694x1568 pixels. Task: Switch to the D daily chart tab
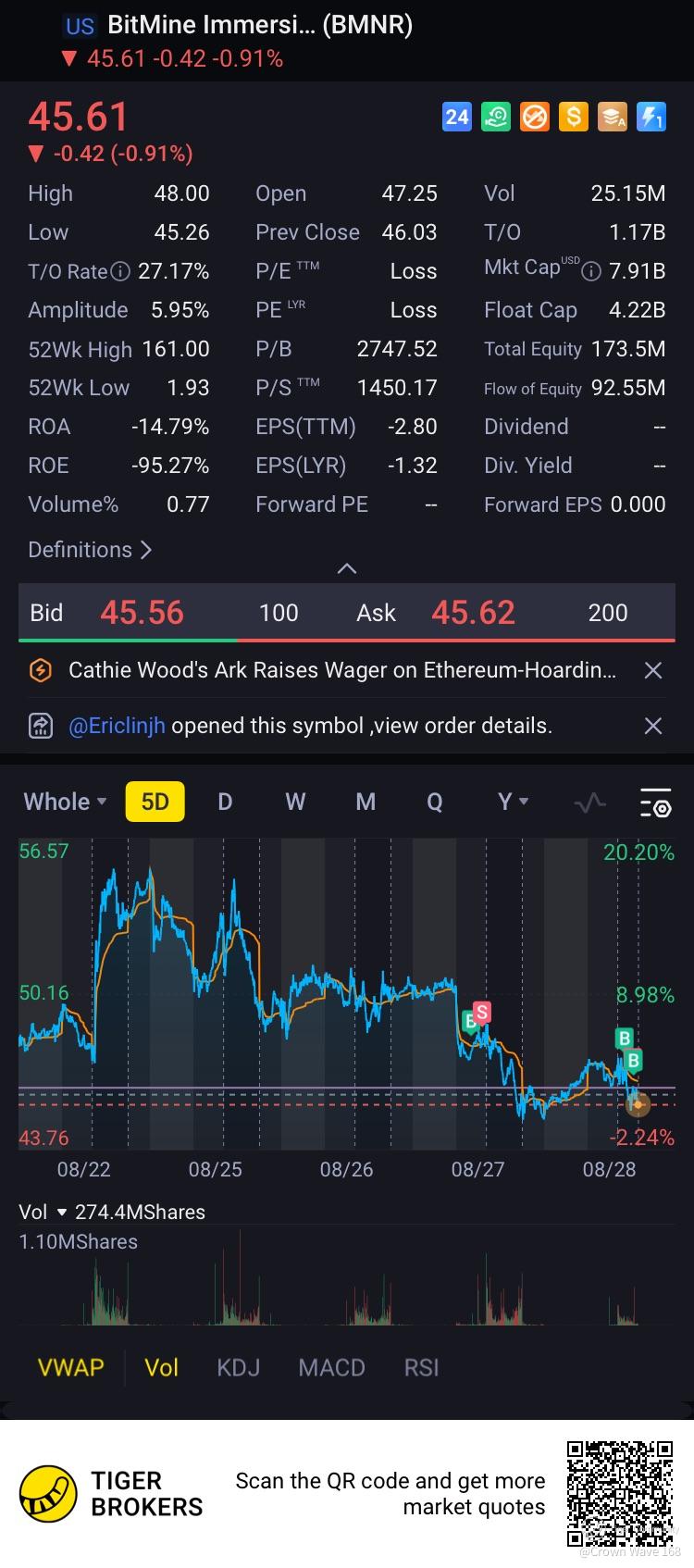coord(225,802)
